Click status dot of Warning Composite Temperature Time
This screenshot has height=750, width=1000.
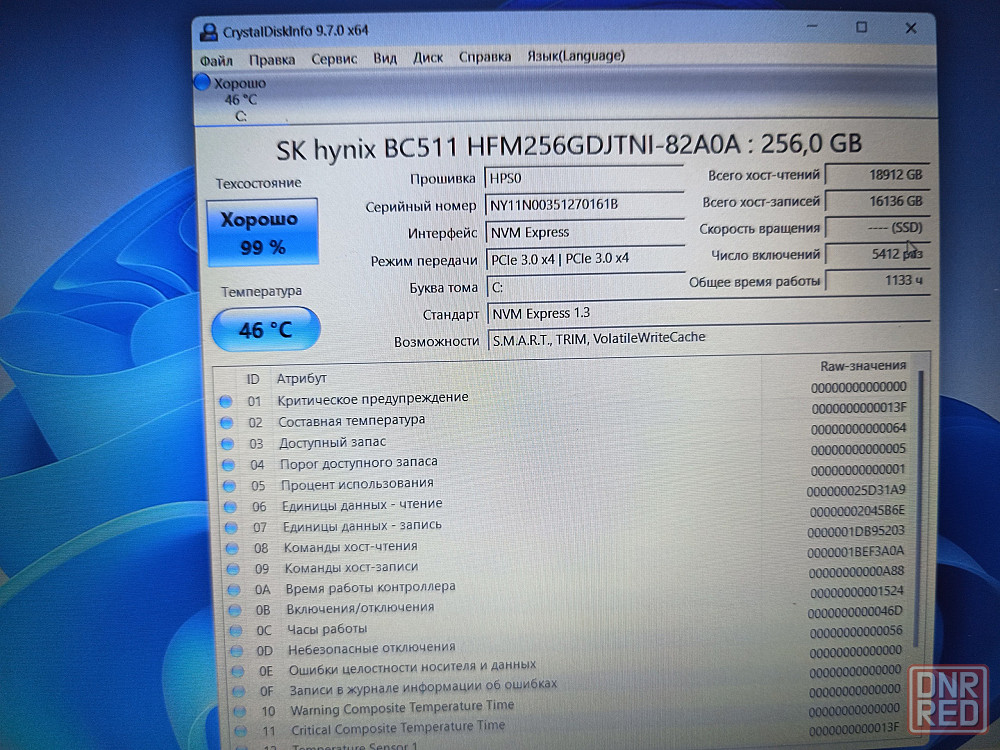click(x=240, y=711)
